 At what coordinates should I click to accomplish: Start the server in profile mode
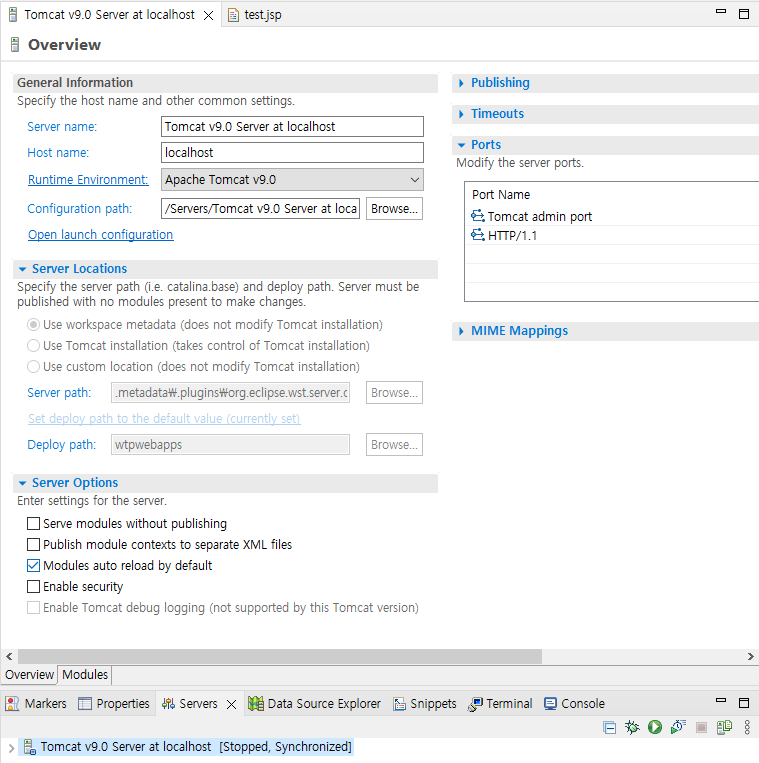point(678,727)
